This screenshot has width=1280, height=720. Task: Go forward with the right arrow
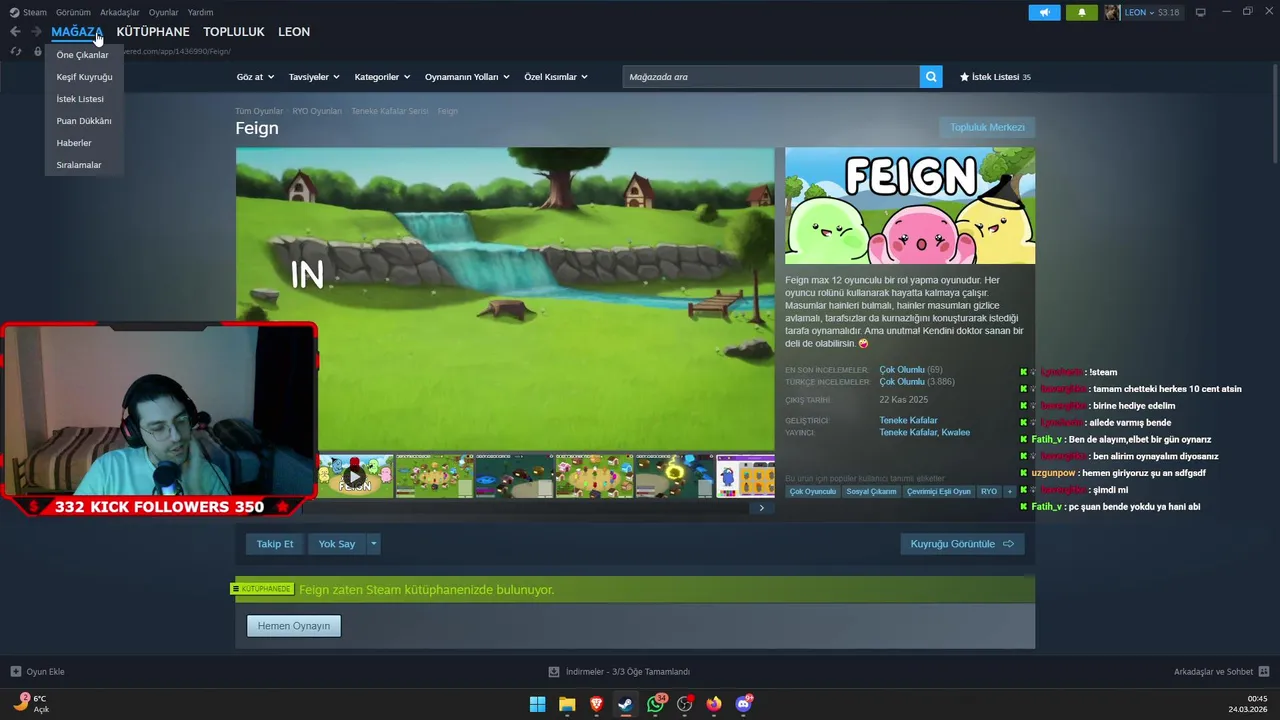(x=36, y=32)
